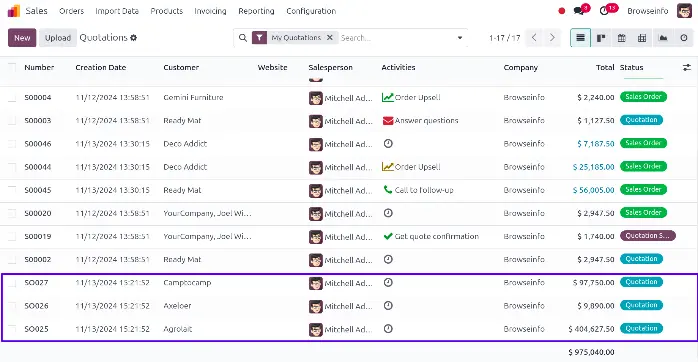The height and width of the screenshot is (362, 698).
Task: Switch to the Kanban view icon
Action: point(601,38)
